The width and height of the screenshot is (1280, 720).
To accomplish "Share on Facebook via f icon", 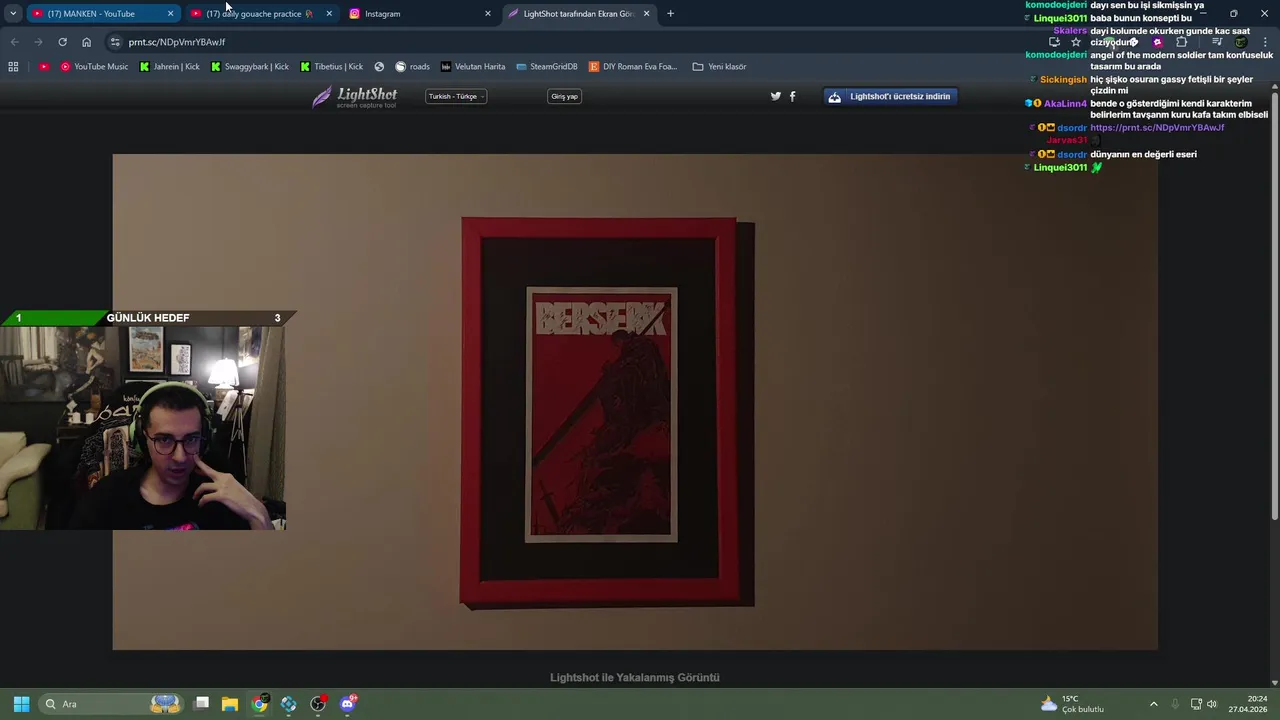I will coord(793,96).
